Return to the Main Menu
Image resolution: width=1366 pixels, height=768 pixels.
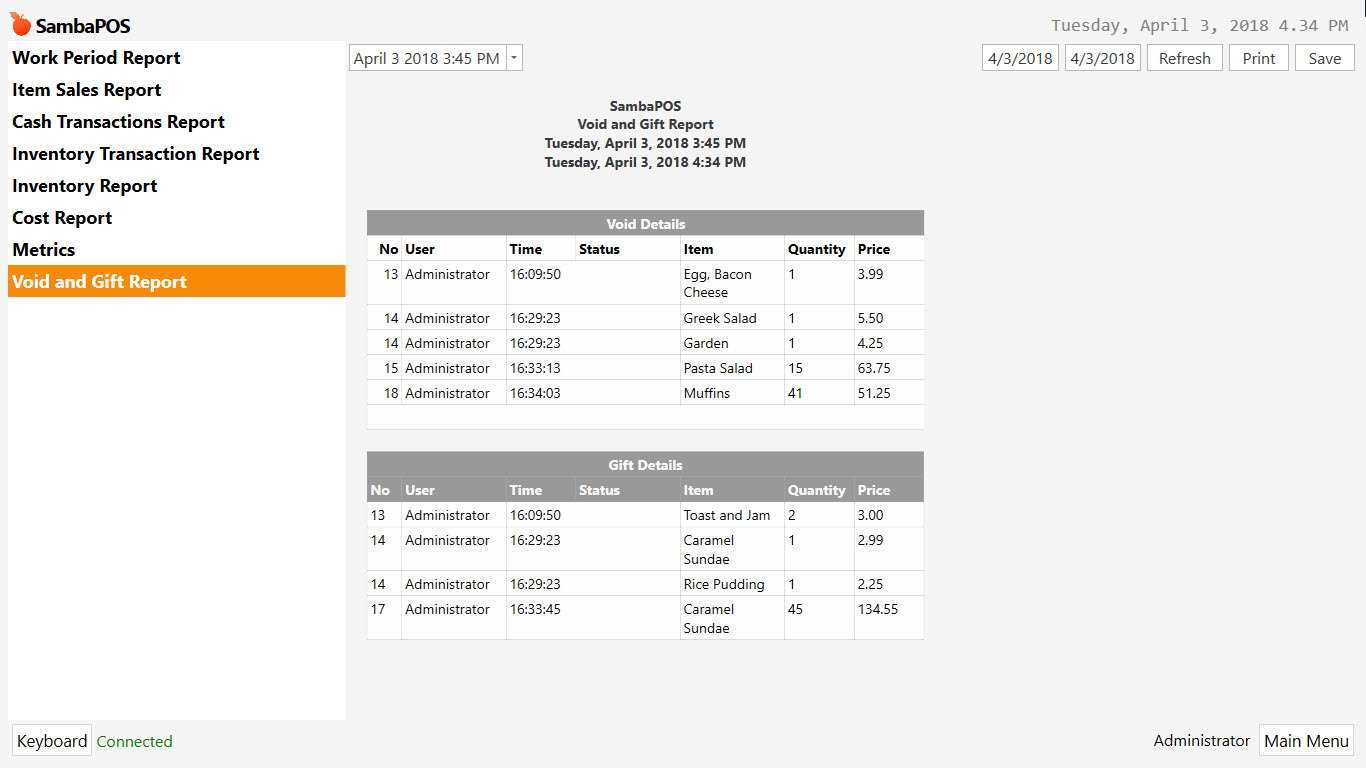coord(1306,740)
